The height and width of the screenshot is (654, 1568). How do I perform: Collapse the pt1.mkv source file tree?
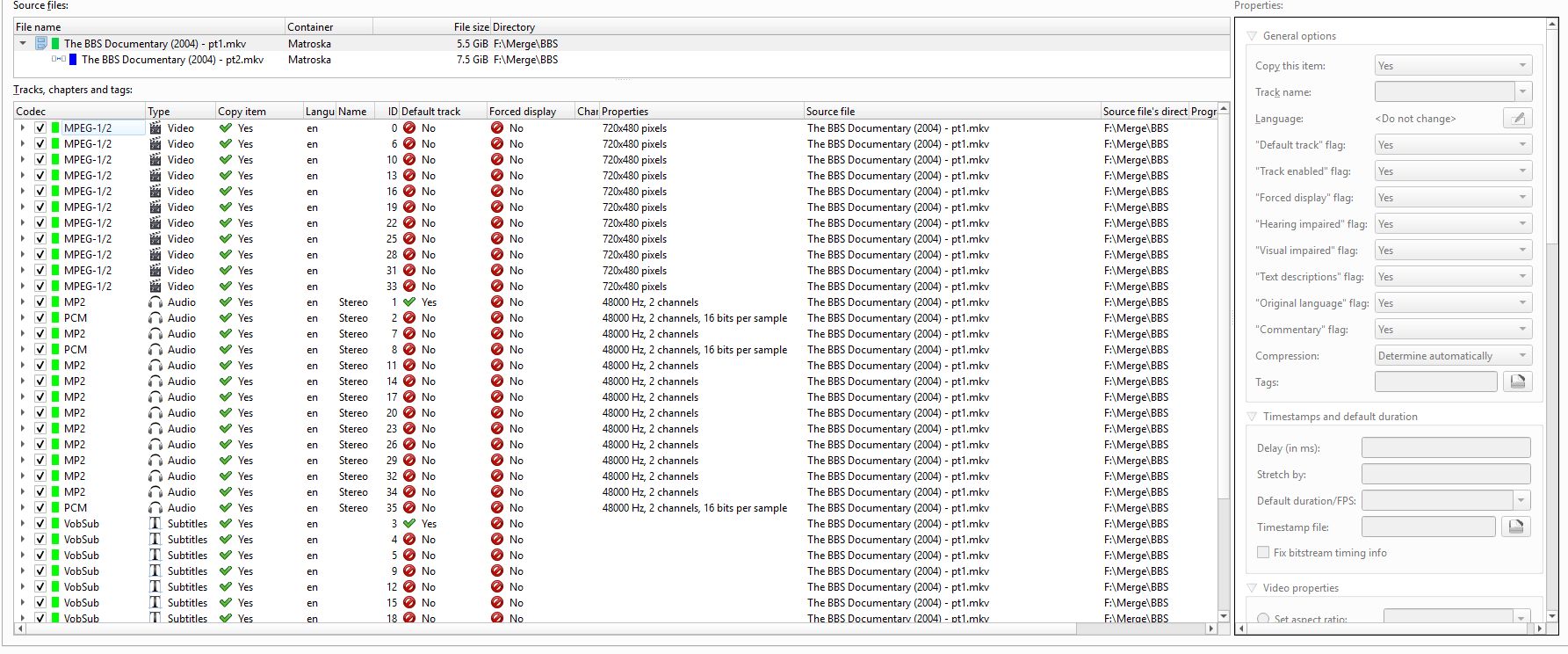(23, 43)
